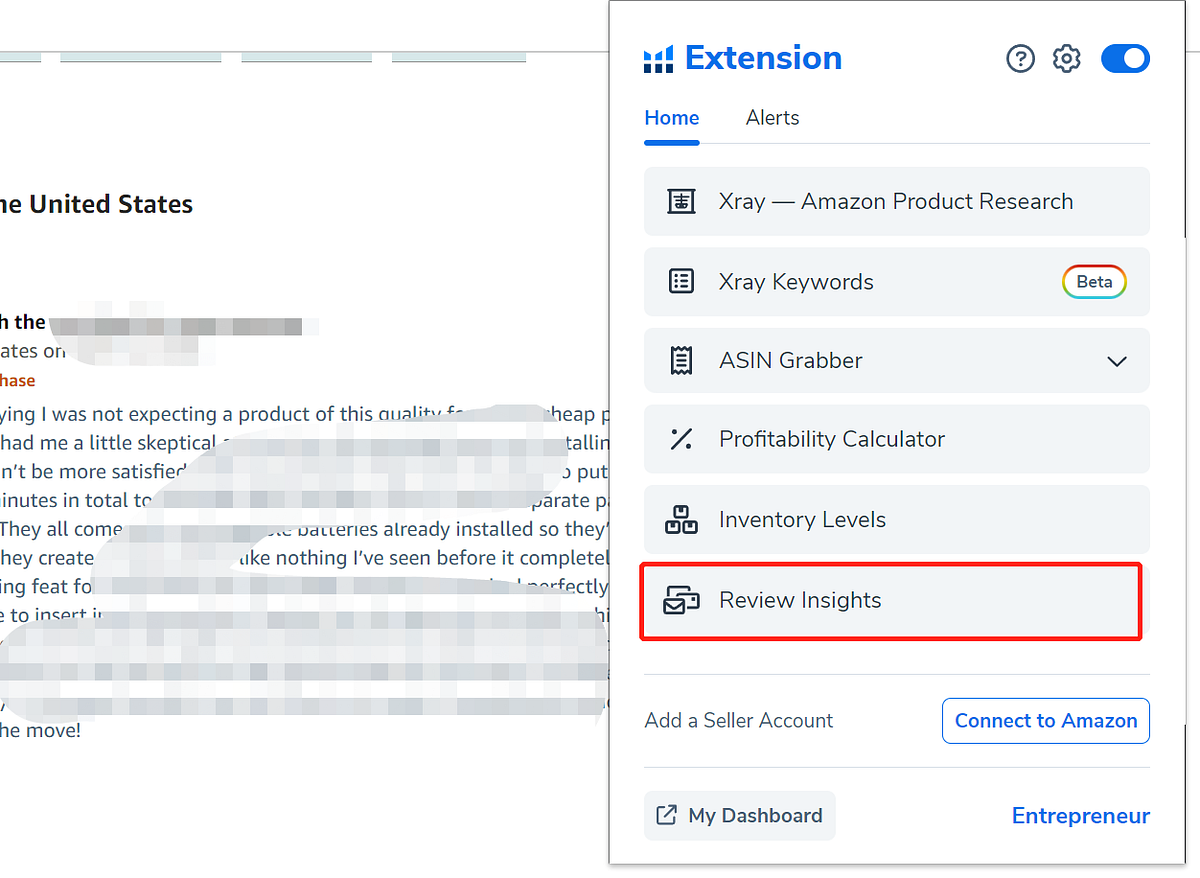Expand the ASIN Grabber chevron
This screenshot has height=878, width=1200.
pos(1117,361)
